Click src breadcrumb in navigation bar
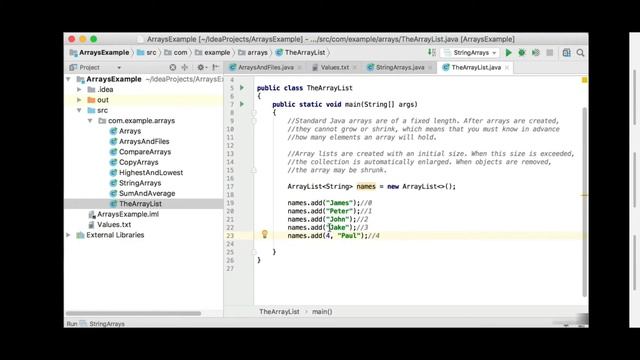 (147, 53)
